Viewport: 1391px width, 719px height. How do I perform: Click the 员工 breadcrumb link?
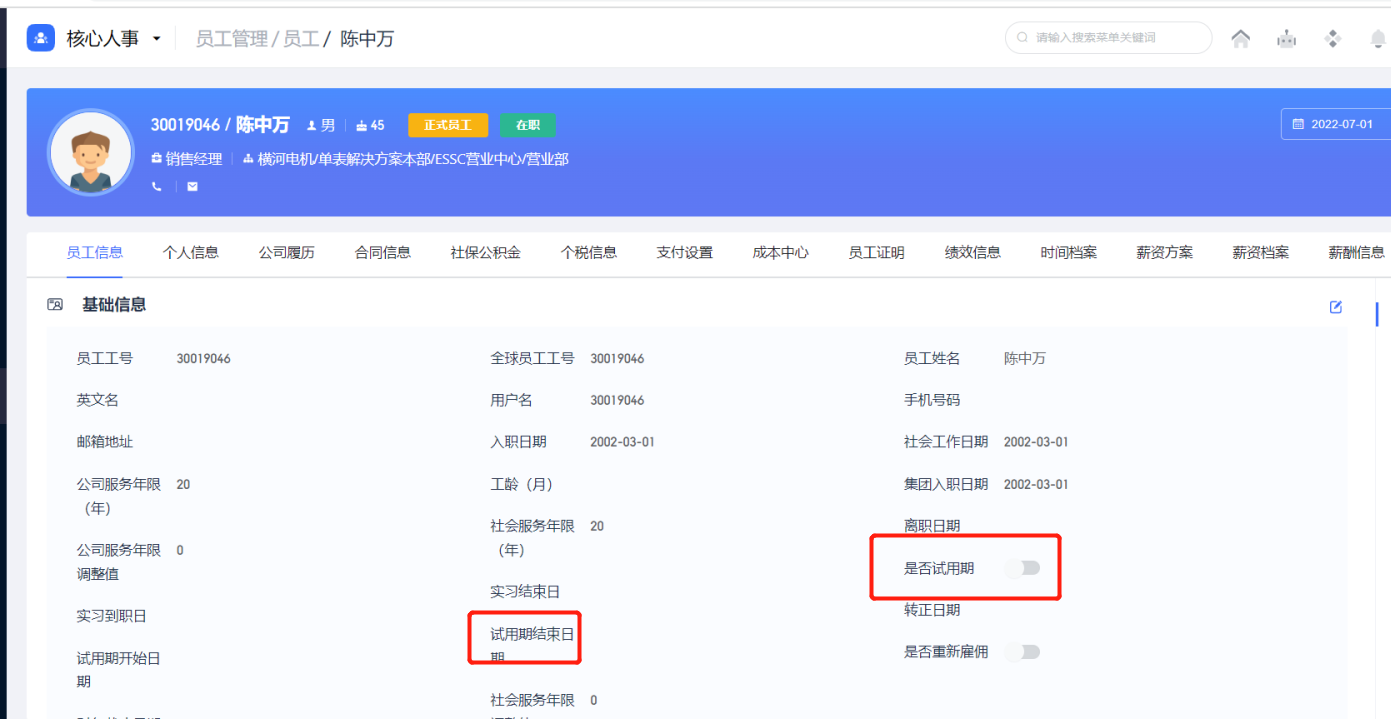300,39
